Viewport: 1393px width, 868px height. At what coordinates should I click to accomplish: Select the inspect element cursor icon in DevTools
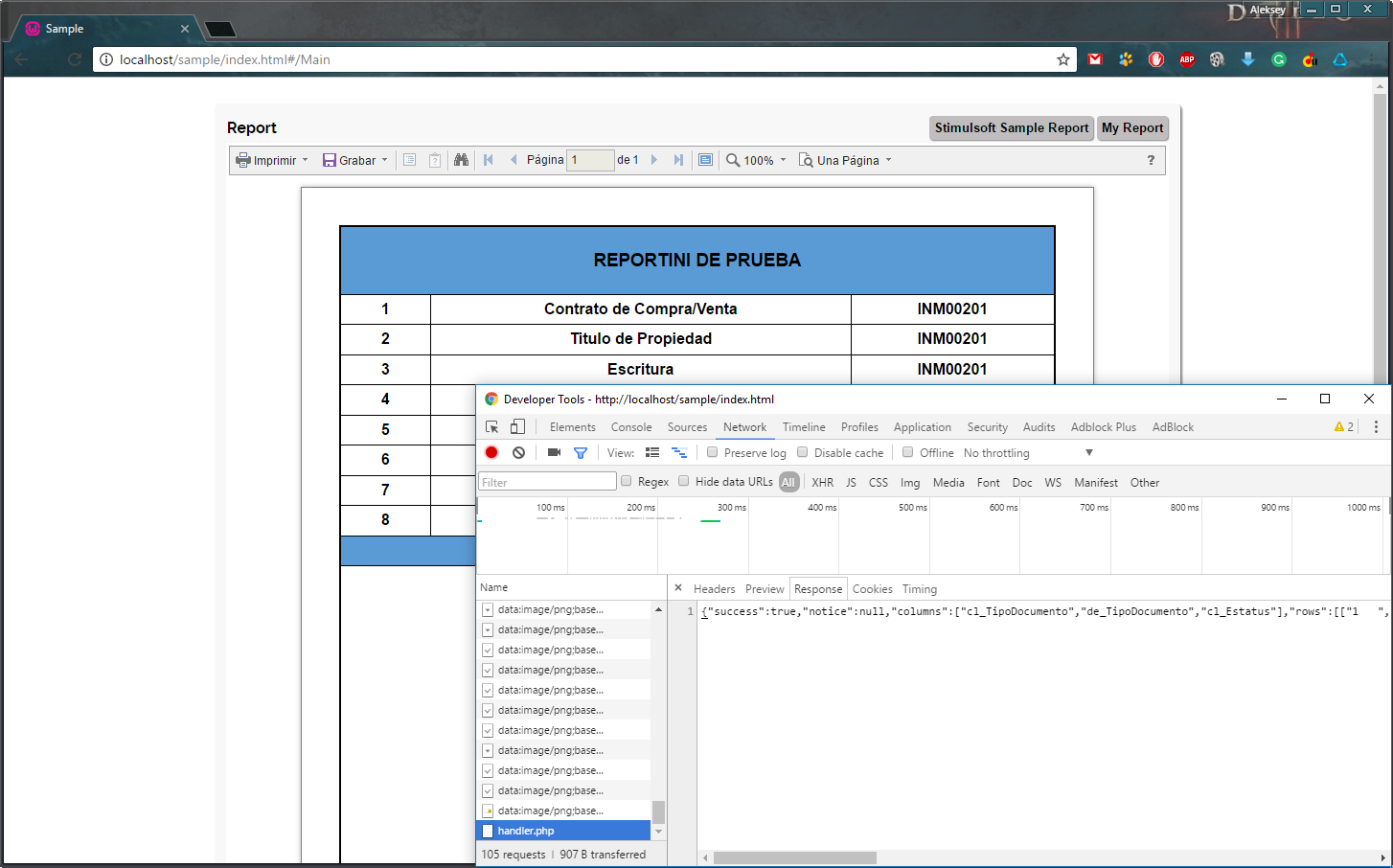pyautogui.click(x=492, y=427)
